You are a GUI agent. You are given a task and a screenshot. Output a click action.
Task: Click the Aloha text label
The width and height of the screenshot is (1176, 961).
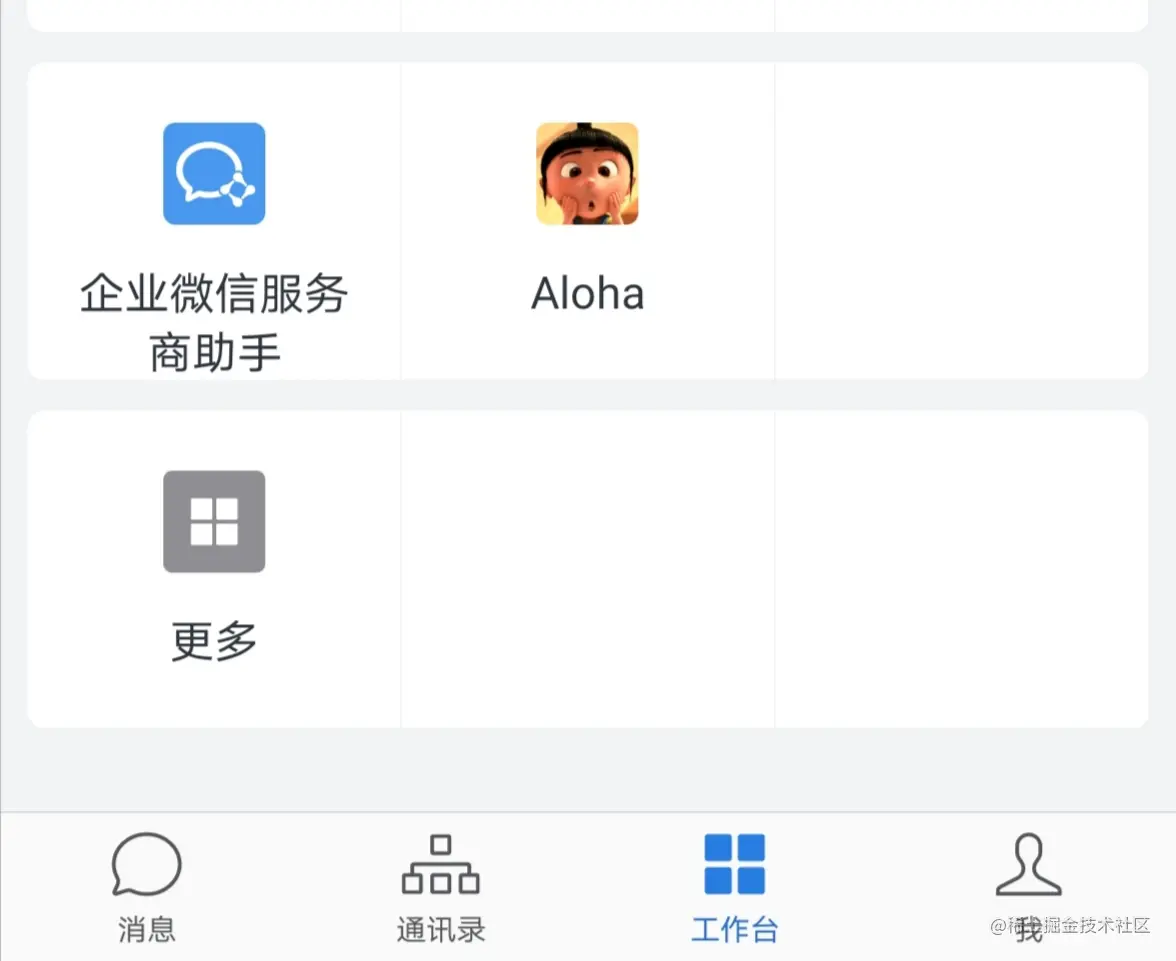(587, 293)
